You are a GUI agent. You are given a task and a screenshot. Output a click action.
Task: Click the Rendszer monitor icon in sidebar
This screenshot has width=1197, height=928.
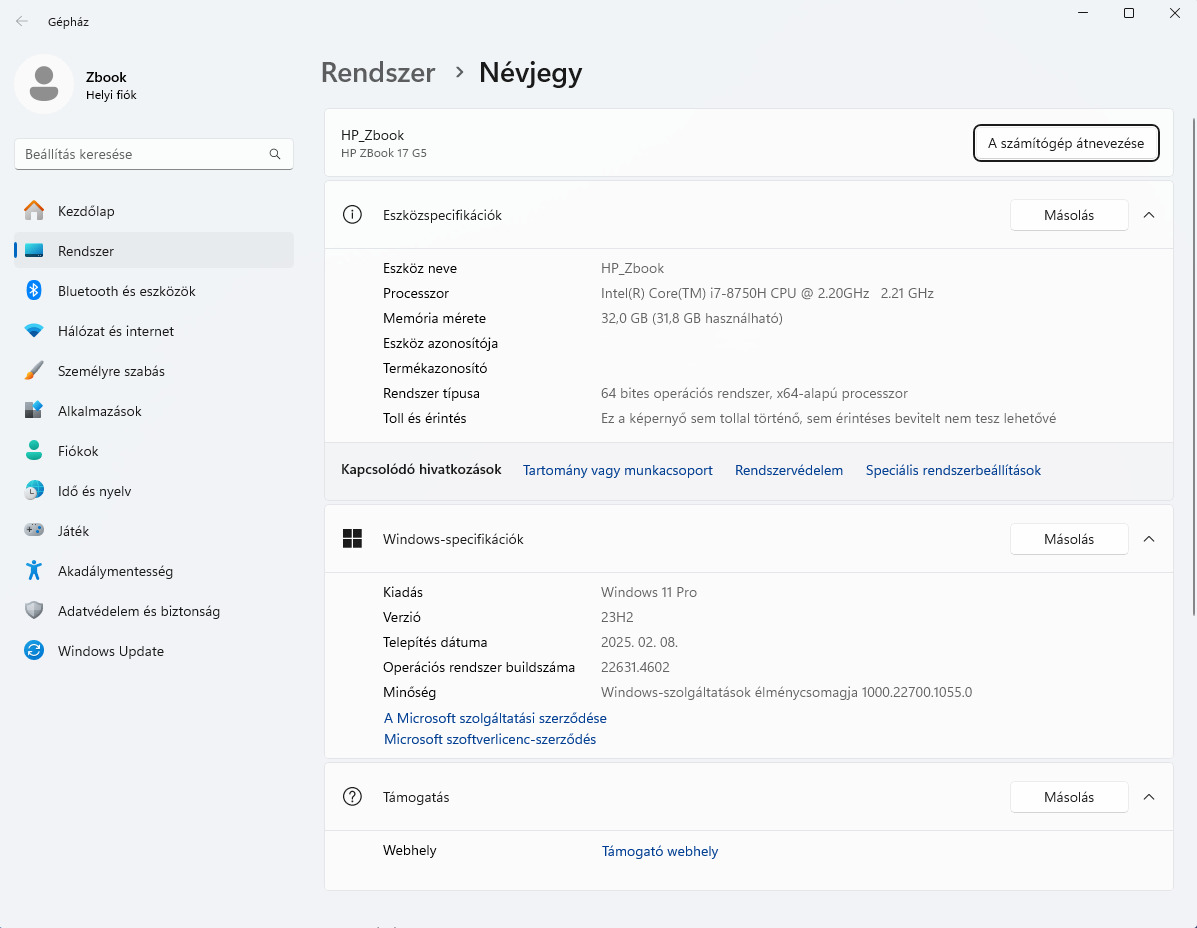point(34,250)
